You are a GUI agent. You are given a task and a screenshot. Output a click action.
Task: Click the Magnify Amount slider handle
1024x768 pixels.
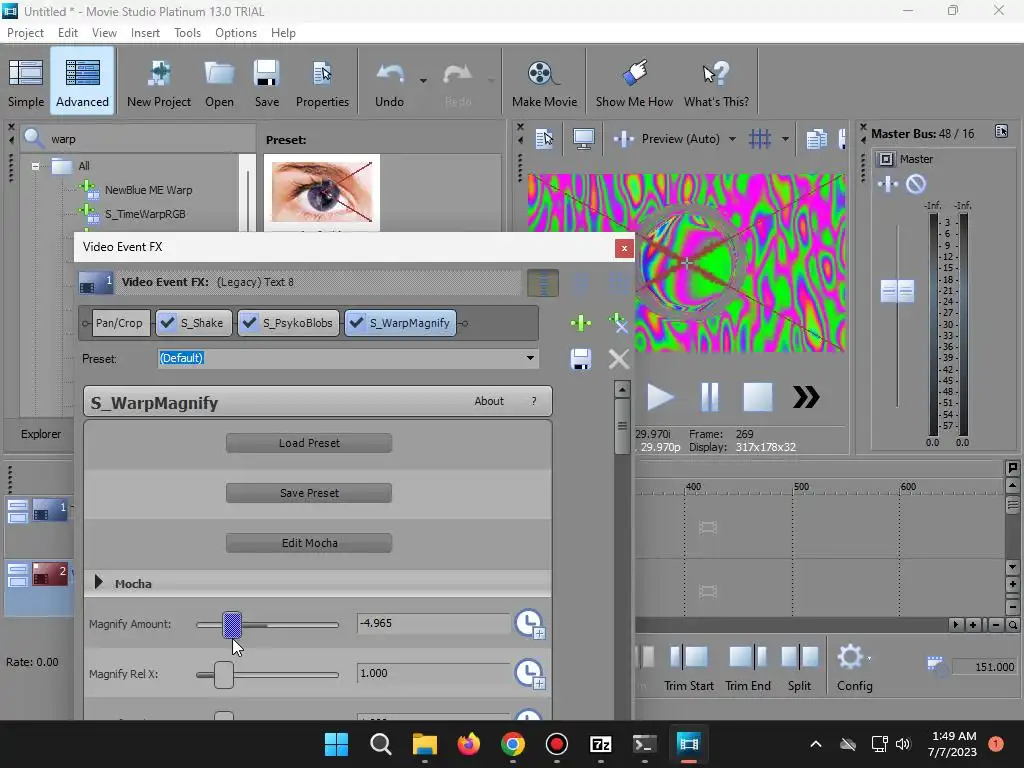point(232,625)
